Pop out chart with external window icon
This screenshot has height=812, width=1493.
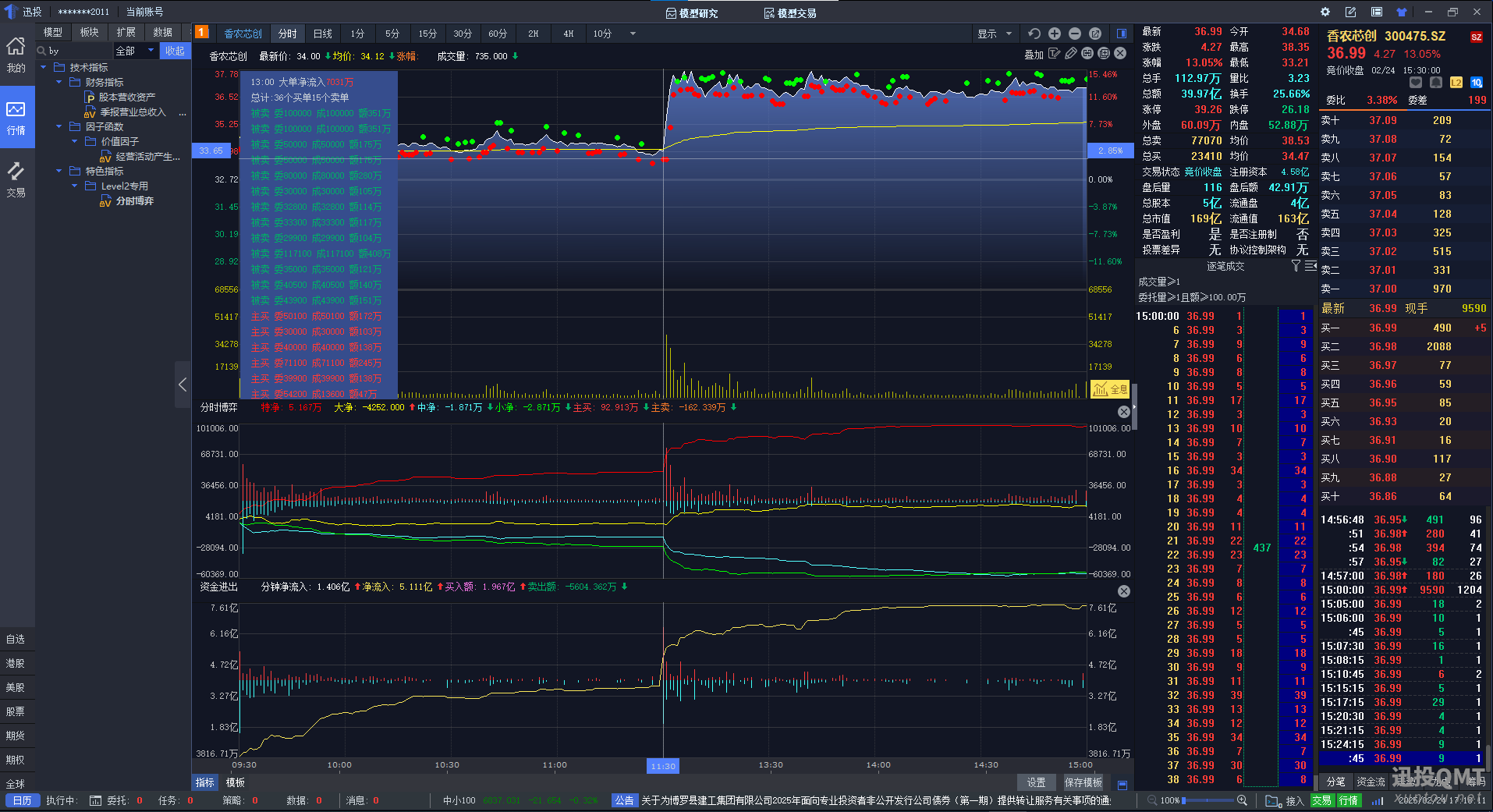1095,34
